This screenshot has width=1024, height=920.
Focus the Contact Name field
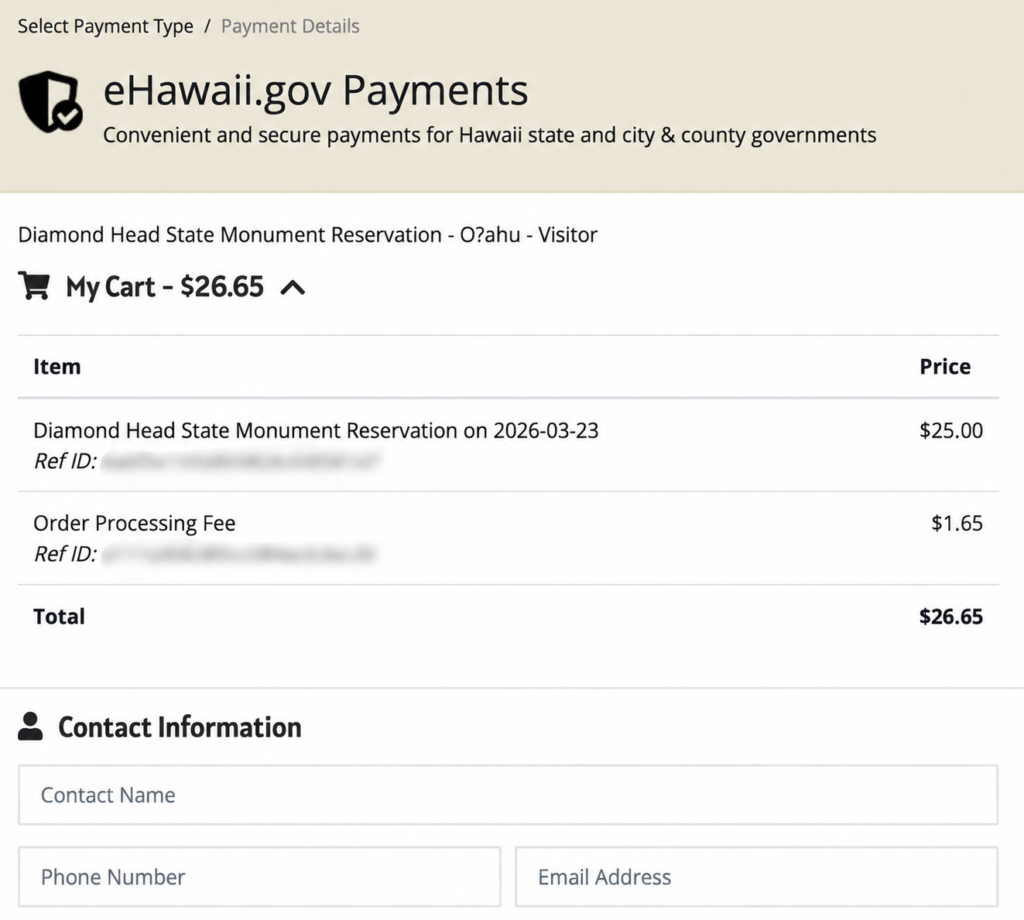click(508, 795)
